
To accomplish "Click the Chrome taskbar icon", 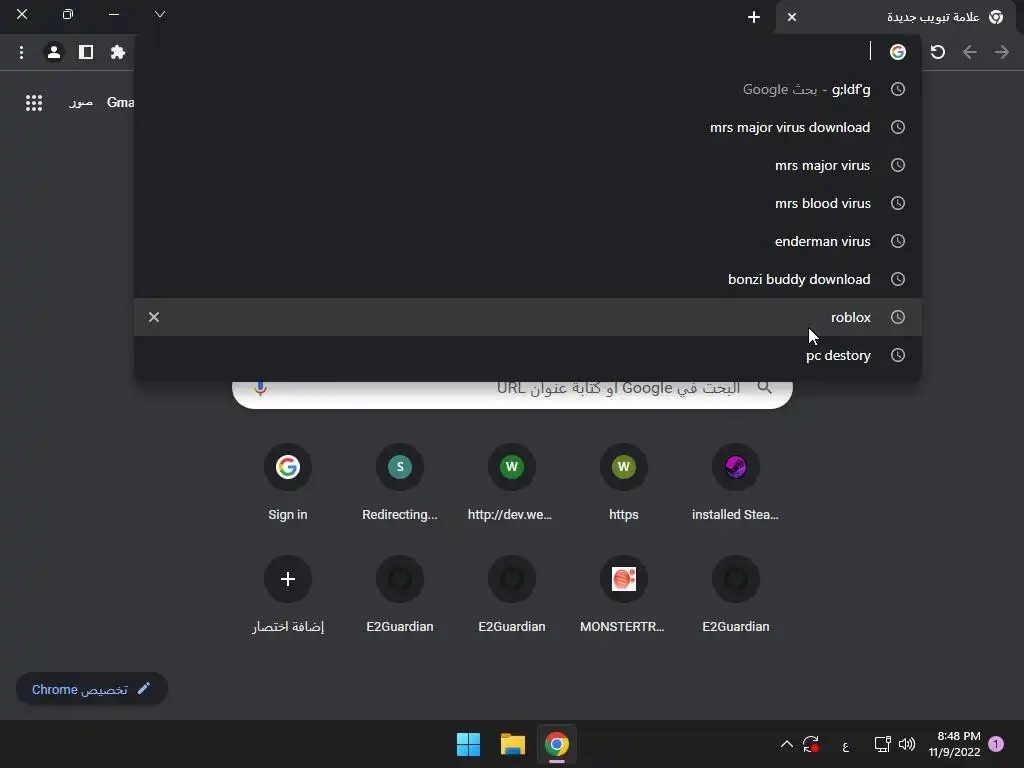I will (557, 744).
